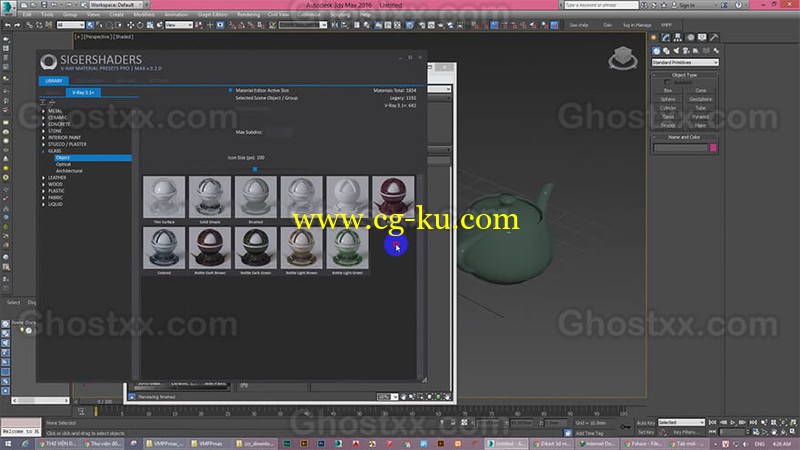Toggle the AutoGrid checkbox

(666, 83)
